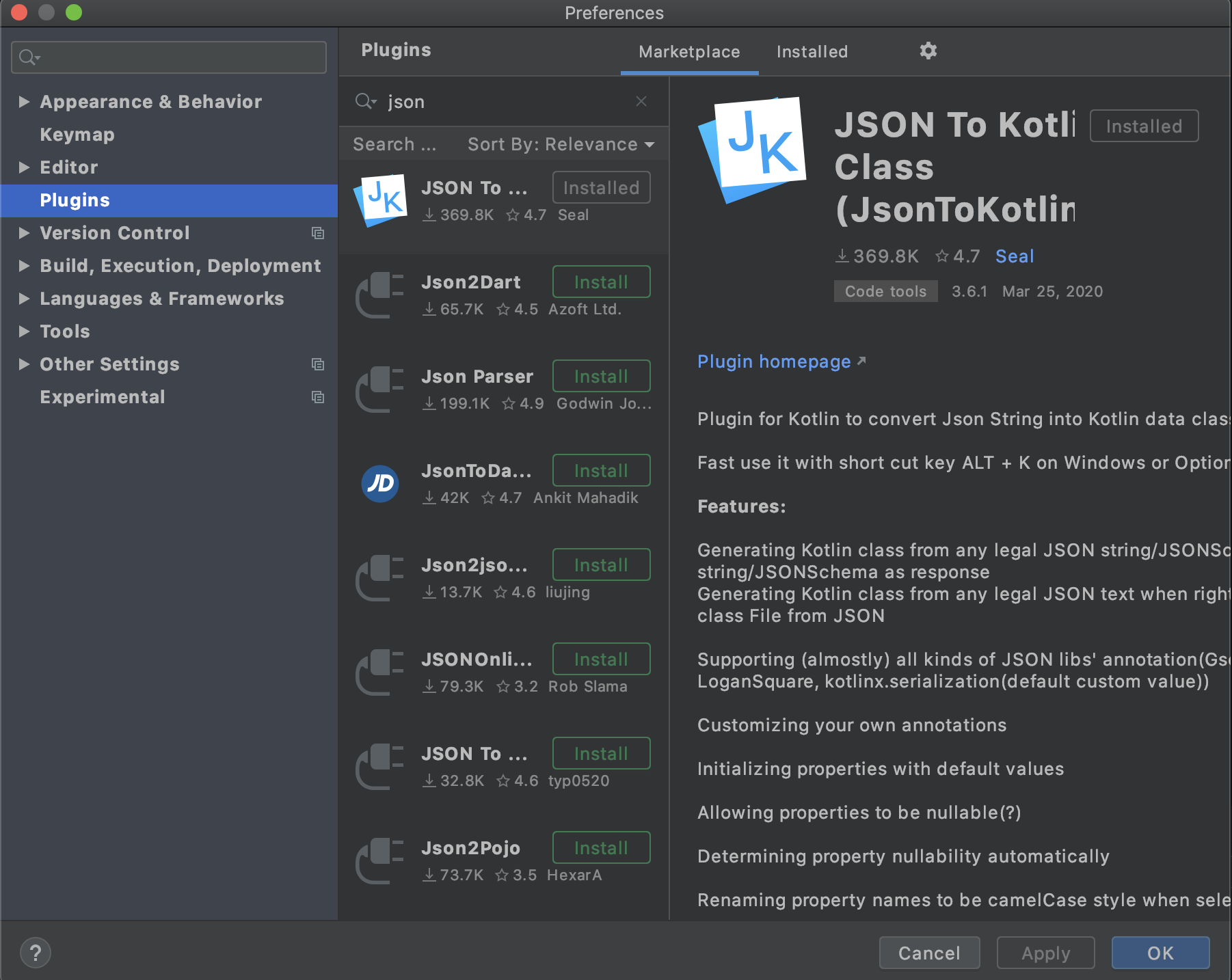Install the Json2jsonschema plugin by liujing

(x=601, y=564)
